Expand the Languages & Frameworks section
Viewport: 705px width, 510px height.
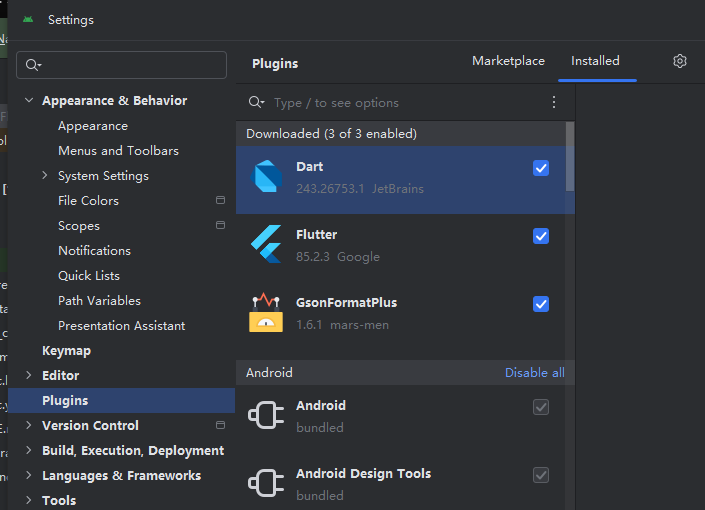[29, 475]
